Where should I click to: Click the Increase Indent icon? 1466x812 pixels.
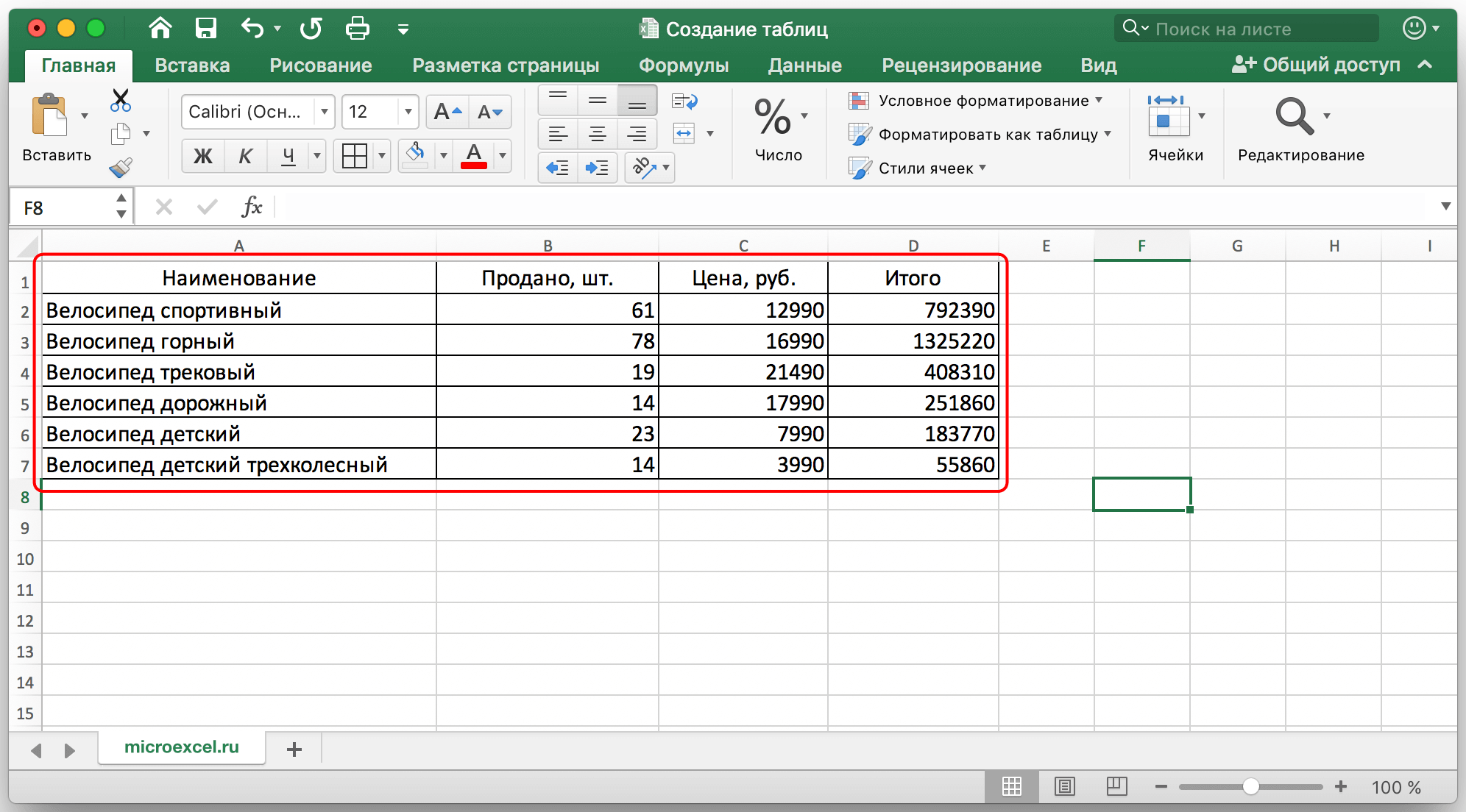[597, 168]
